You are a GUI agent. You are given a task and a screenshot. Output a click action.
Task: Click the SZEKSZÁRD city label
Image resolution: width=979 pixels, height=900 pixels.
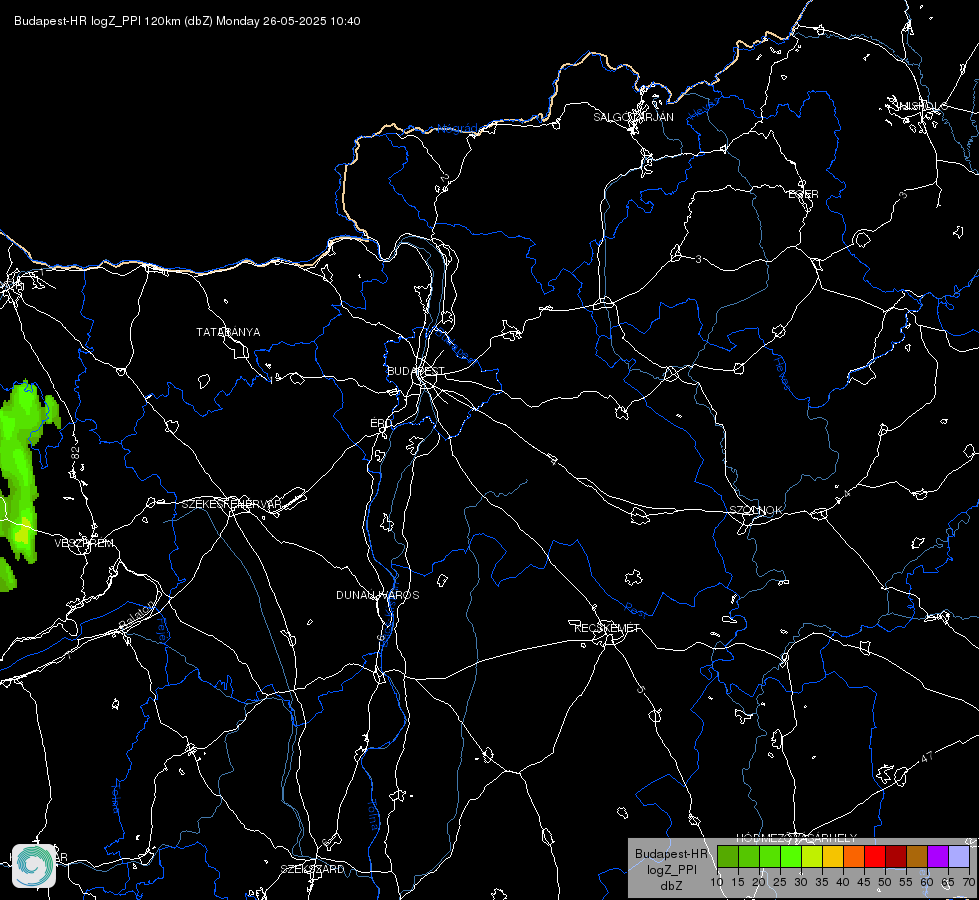tap(312, 869)
